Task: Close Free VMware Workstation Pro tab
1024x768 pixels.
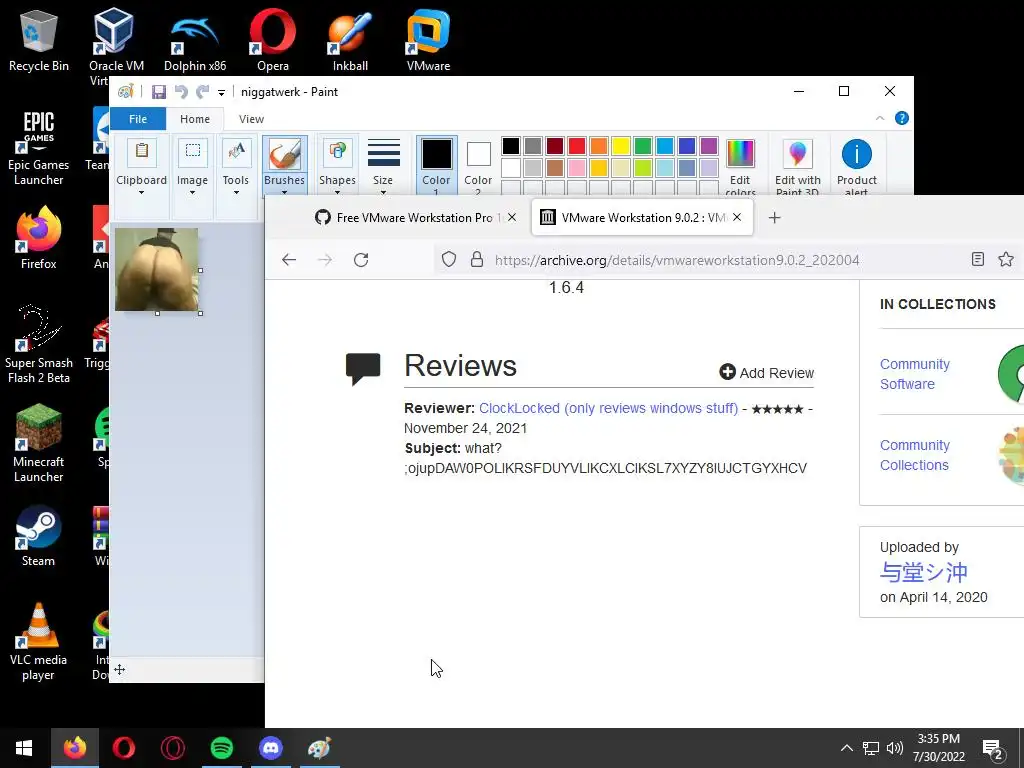Action: 512,217
